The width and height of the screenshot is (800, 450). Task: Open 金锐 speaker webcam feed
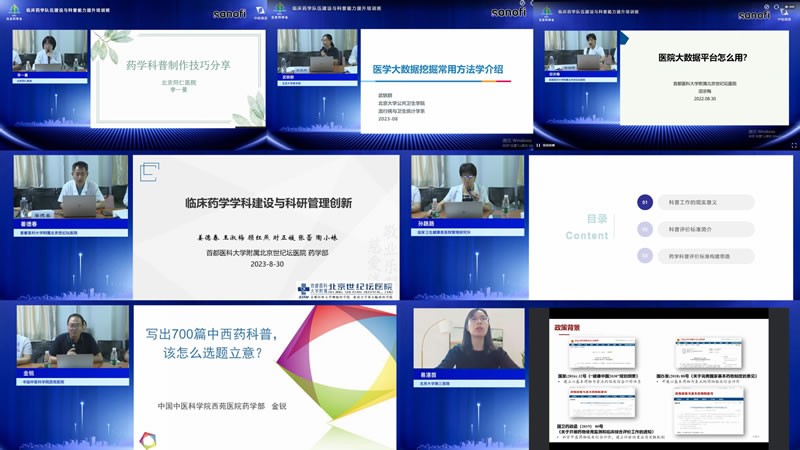72,337
